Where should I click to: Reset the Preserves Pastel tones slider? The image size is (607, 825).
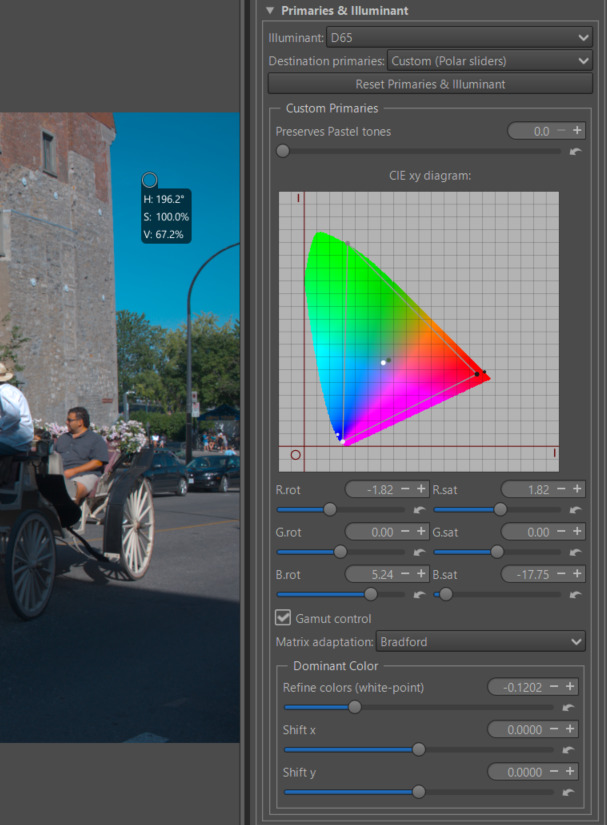pyautogui.click(x=574, y=152)
